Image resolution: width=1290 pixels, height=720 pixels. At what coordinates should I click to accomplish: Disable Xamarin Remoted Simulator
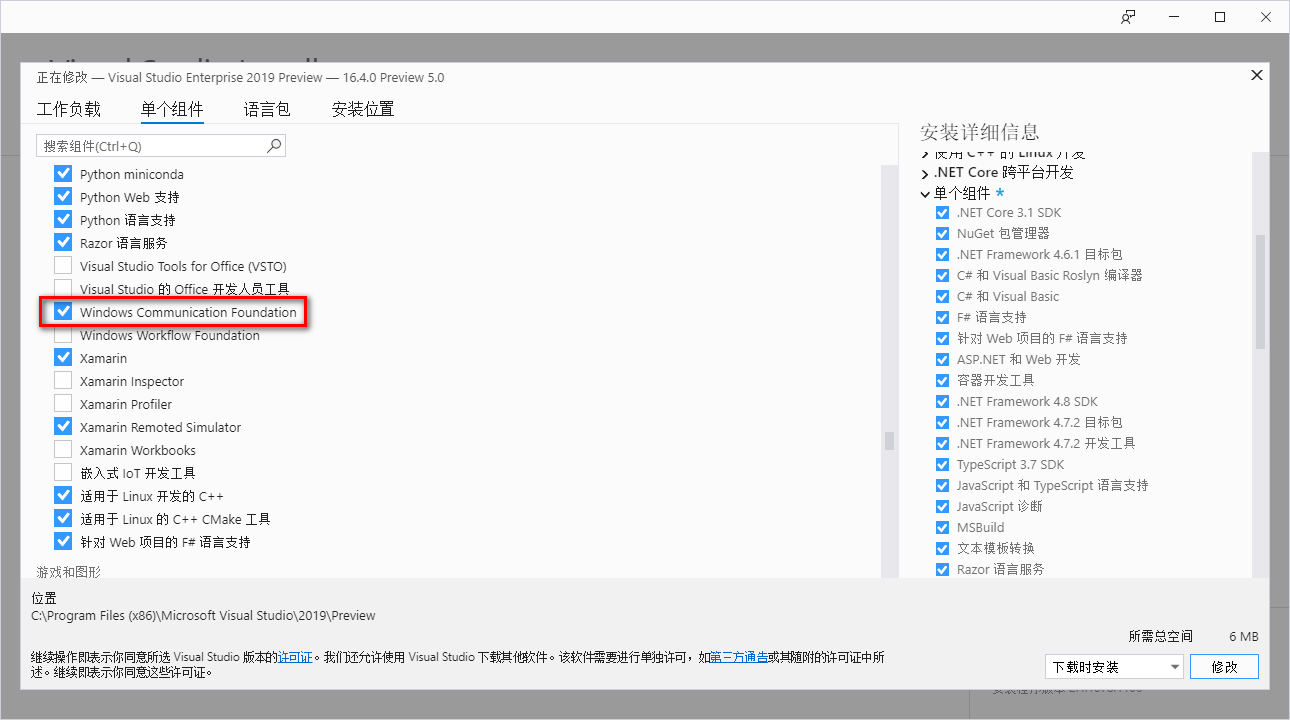point(63,427)
